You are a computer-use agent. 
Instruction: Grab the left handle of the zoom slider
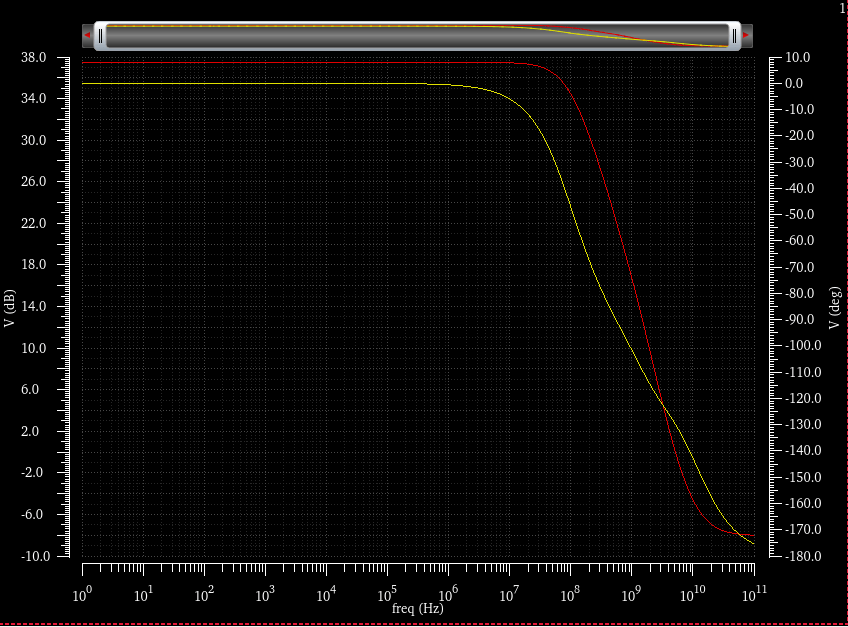(x=101, y=36)
